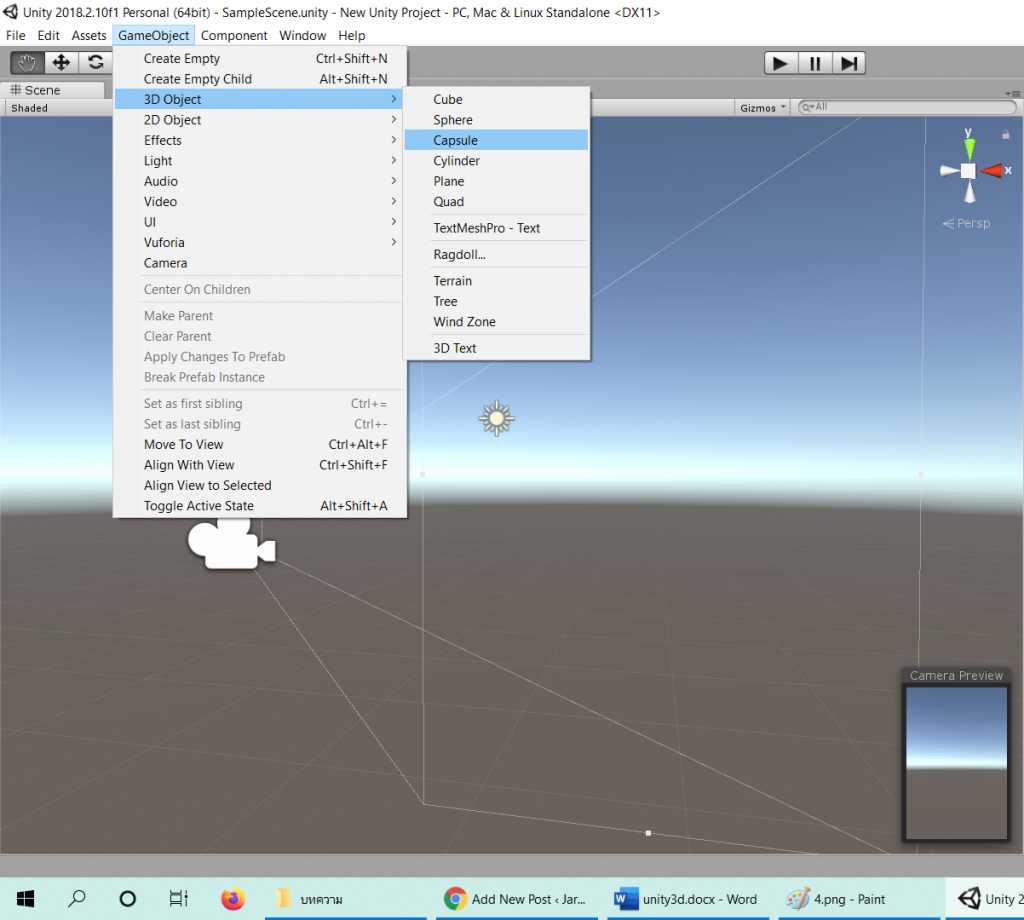Choose Align With View
Viewport: 1024px width, 920px height.
(x=260, y=465)
